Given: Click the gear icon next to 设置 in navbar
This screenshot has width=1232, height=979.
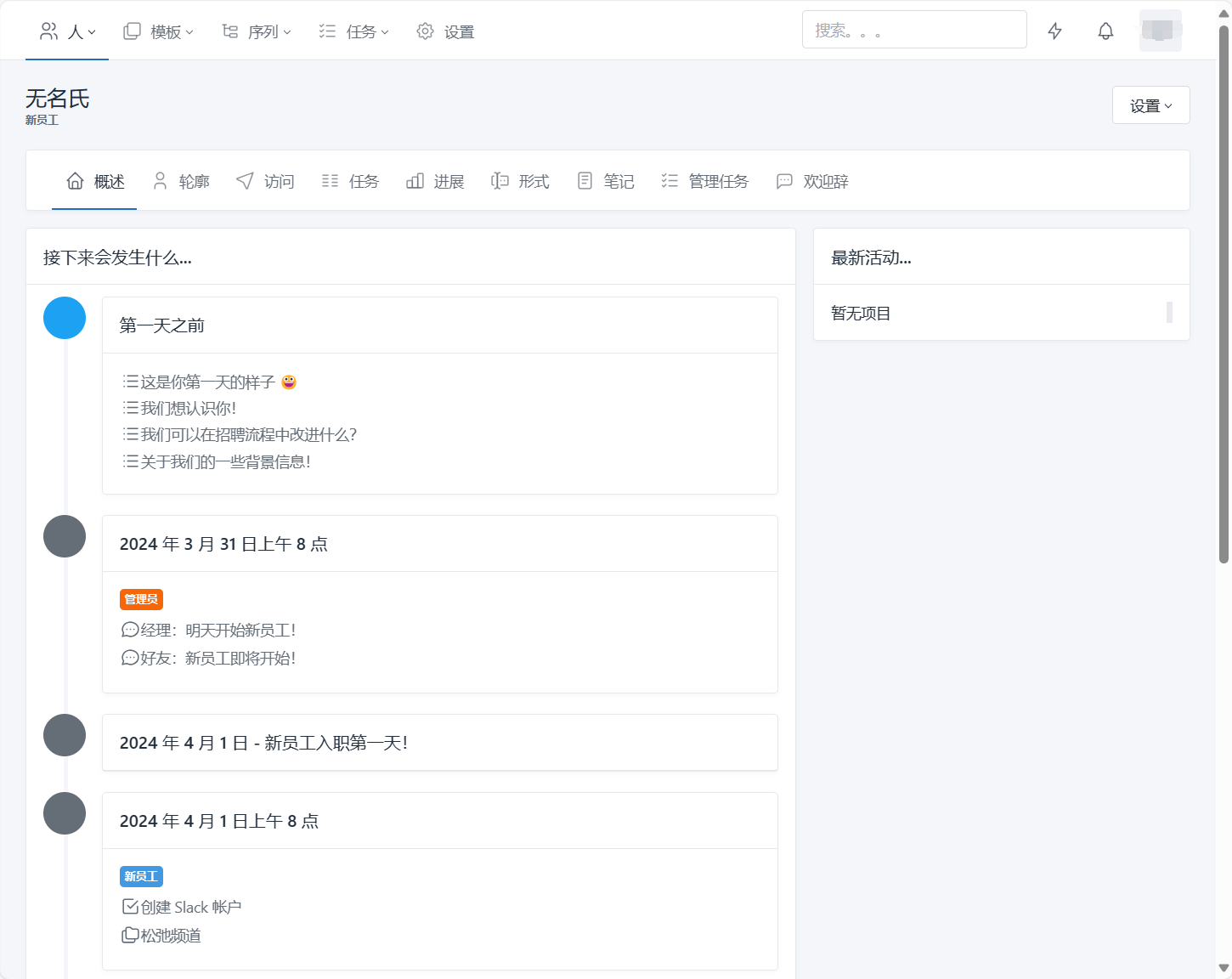Looking at the screenshot, I should [425, 31].
